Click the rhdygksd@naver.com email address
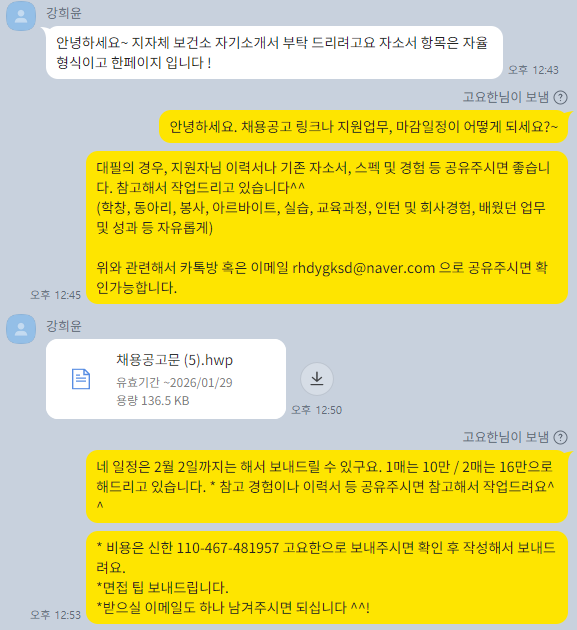This screenshot has width=577, height=630. [363, 268]
